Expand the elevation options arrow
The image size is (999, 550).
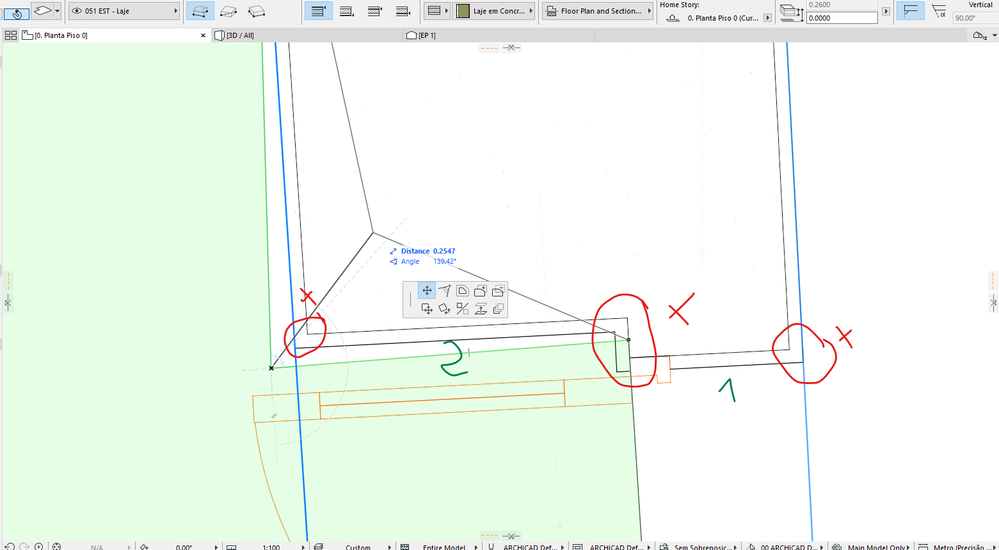point(886,11)
